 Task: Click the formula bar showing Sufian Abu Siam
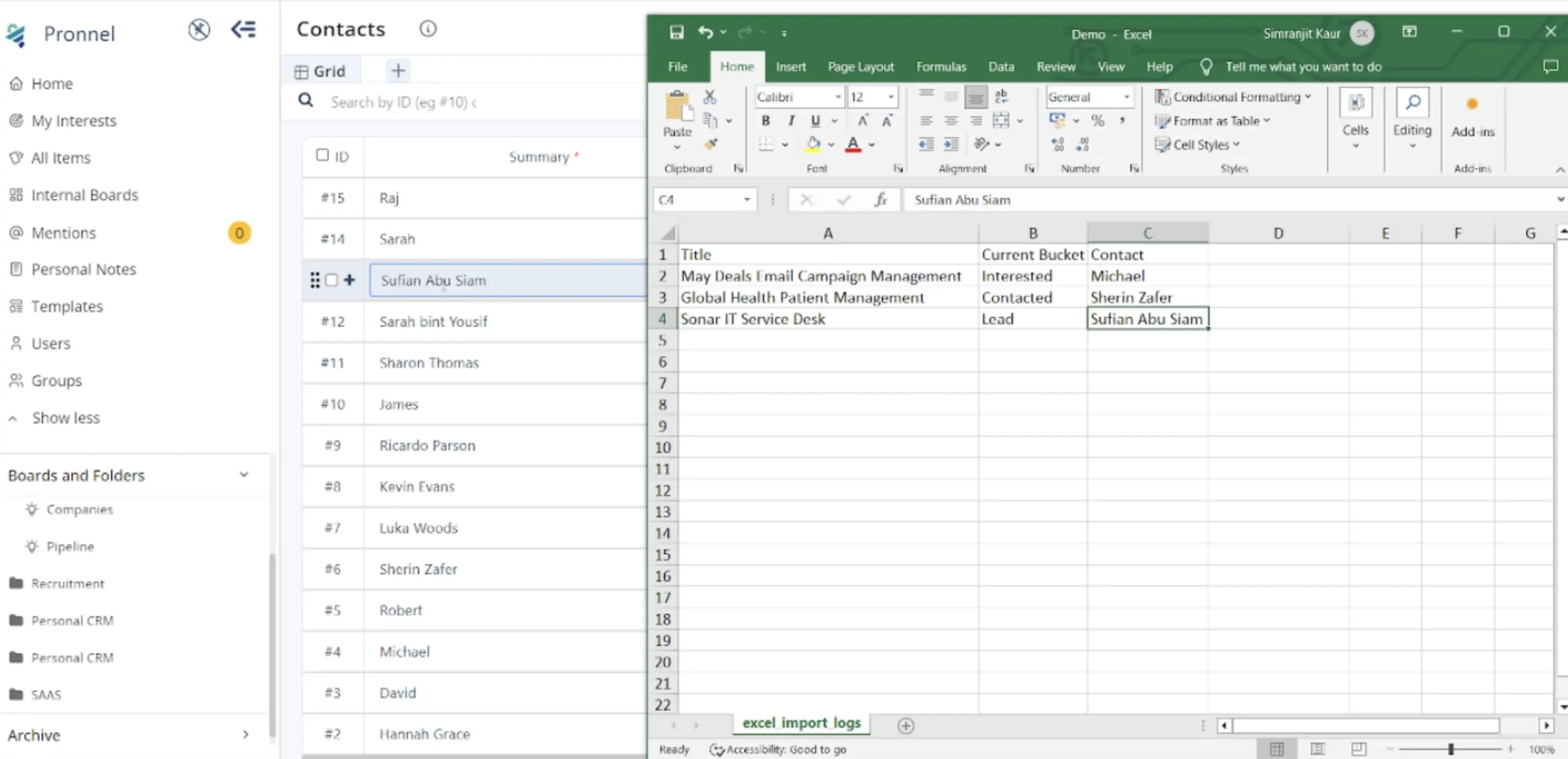[x=1229, y=200]
